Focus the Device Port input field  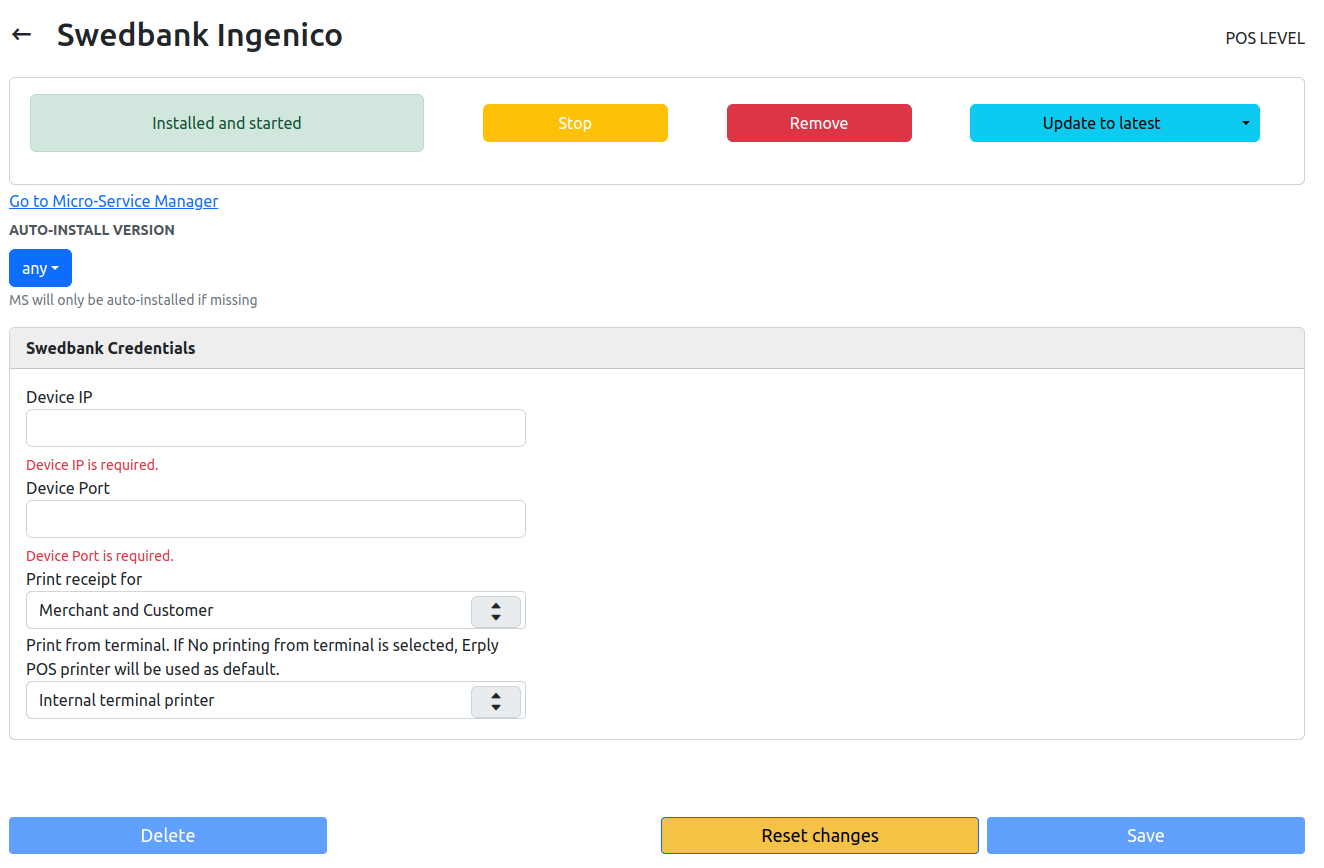(x=276, y=519)
